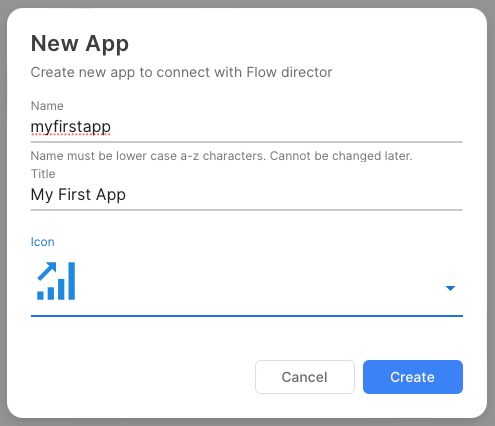Screen dimensions: 495x426
Task: Click blank dialog space left of Cancel
Action: [140, 377]
